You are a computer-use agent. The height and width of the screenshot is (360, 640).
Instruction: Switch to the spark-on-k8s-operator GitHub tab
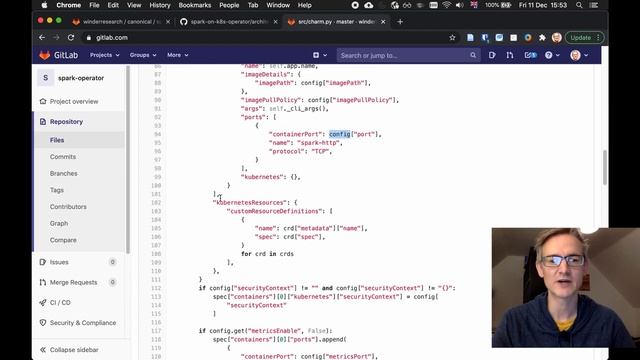229,22
